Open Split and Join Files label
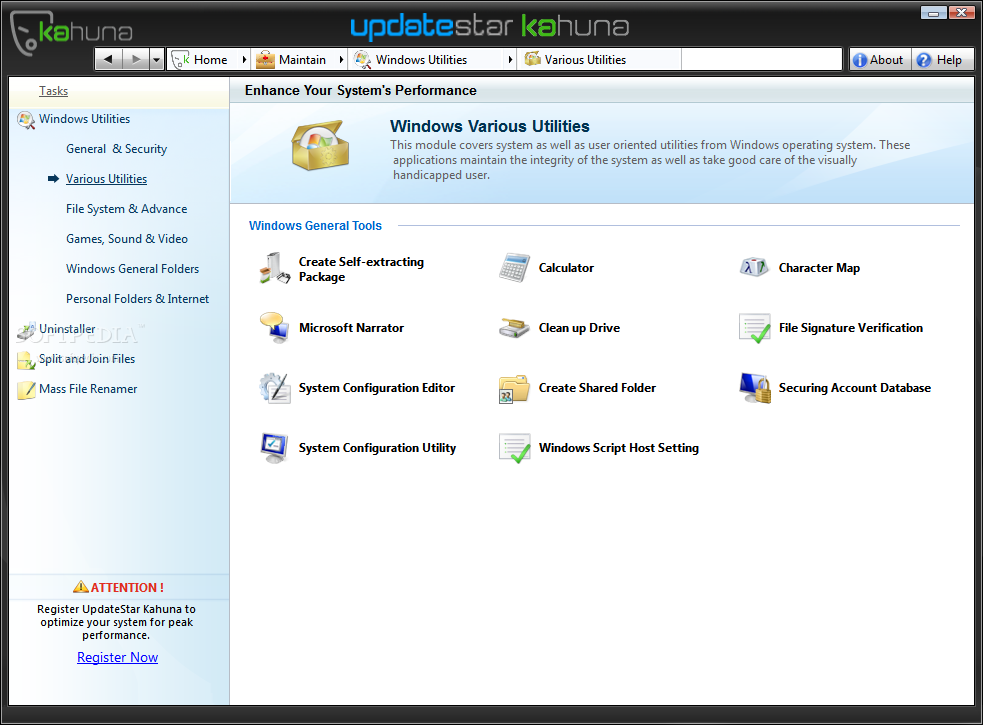Viewport: 983px width, 725px height. tap(87, 359)
